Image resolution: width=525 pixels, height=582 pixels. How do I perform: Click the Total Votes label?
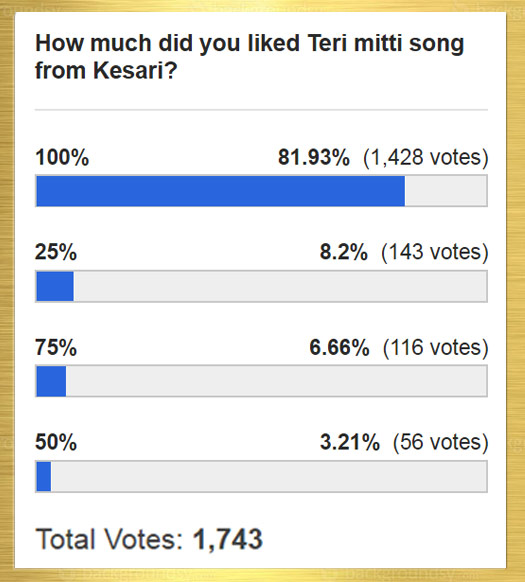click(x=109, y=539)
